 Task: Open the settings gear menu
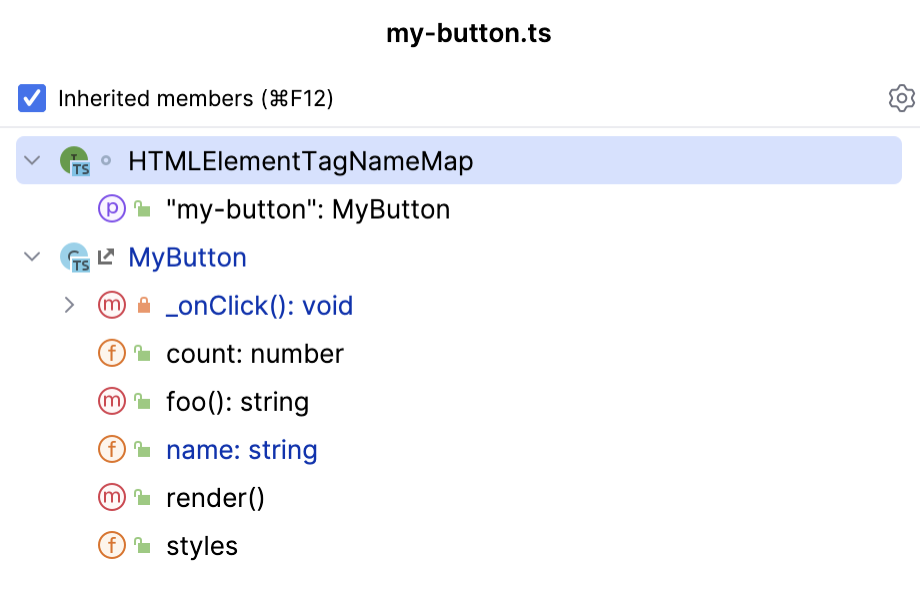click(901, 98)
